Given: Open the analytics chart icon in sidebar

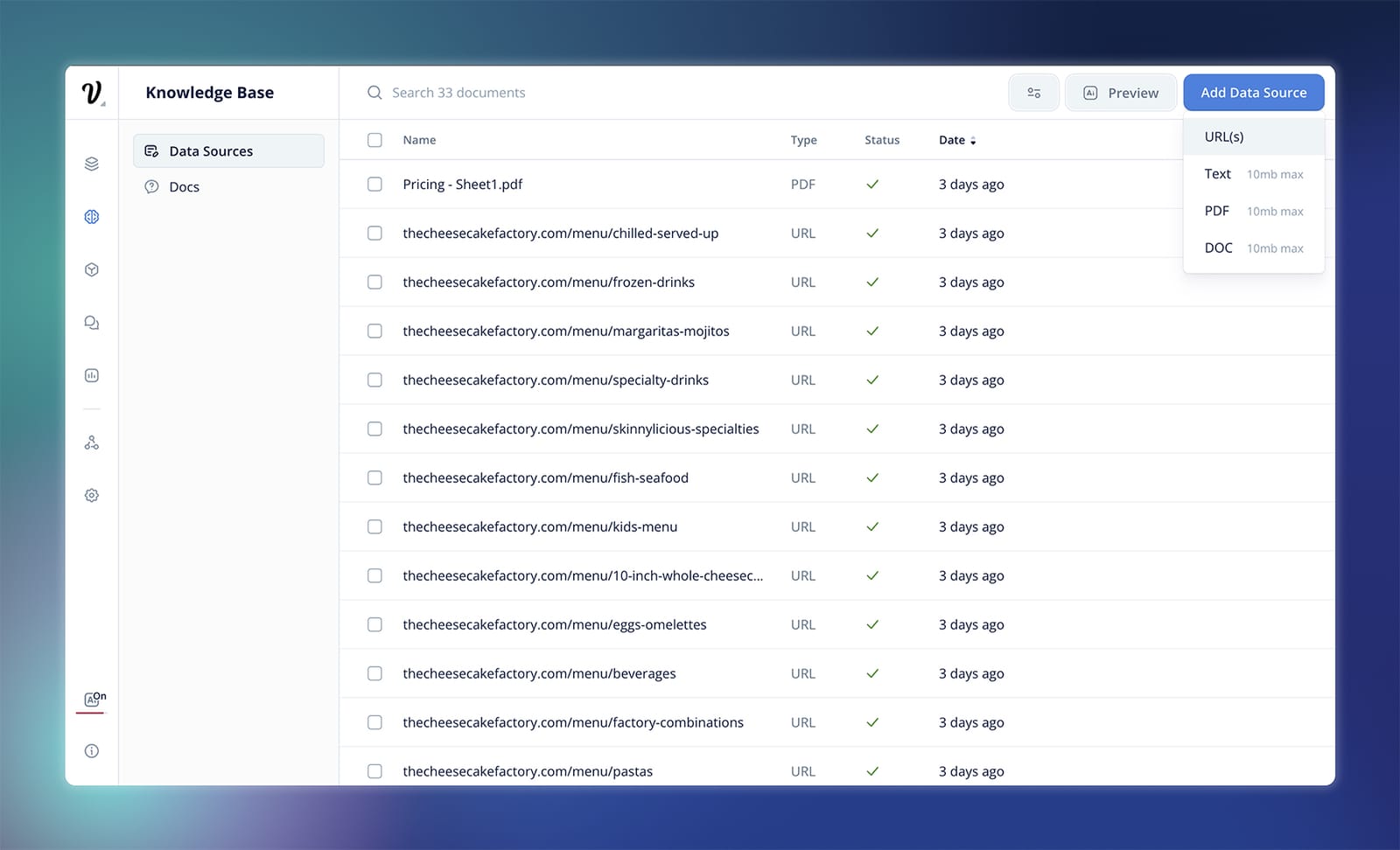Looking at the screenshot, I should [x=92, y=375].
